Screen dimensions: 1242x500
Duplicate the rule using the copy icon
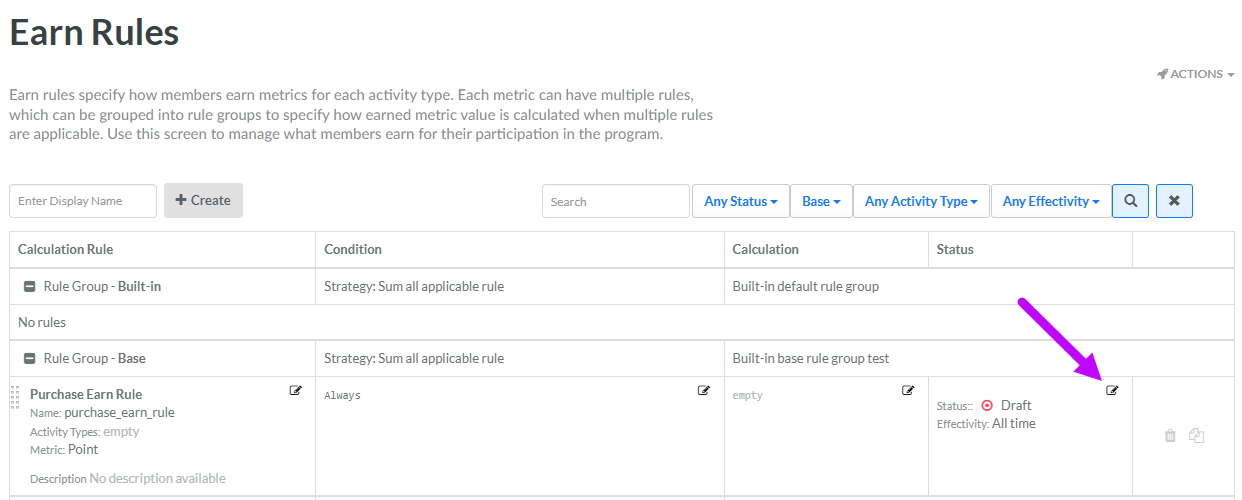(x=1196, y=436)
